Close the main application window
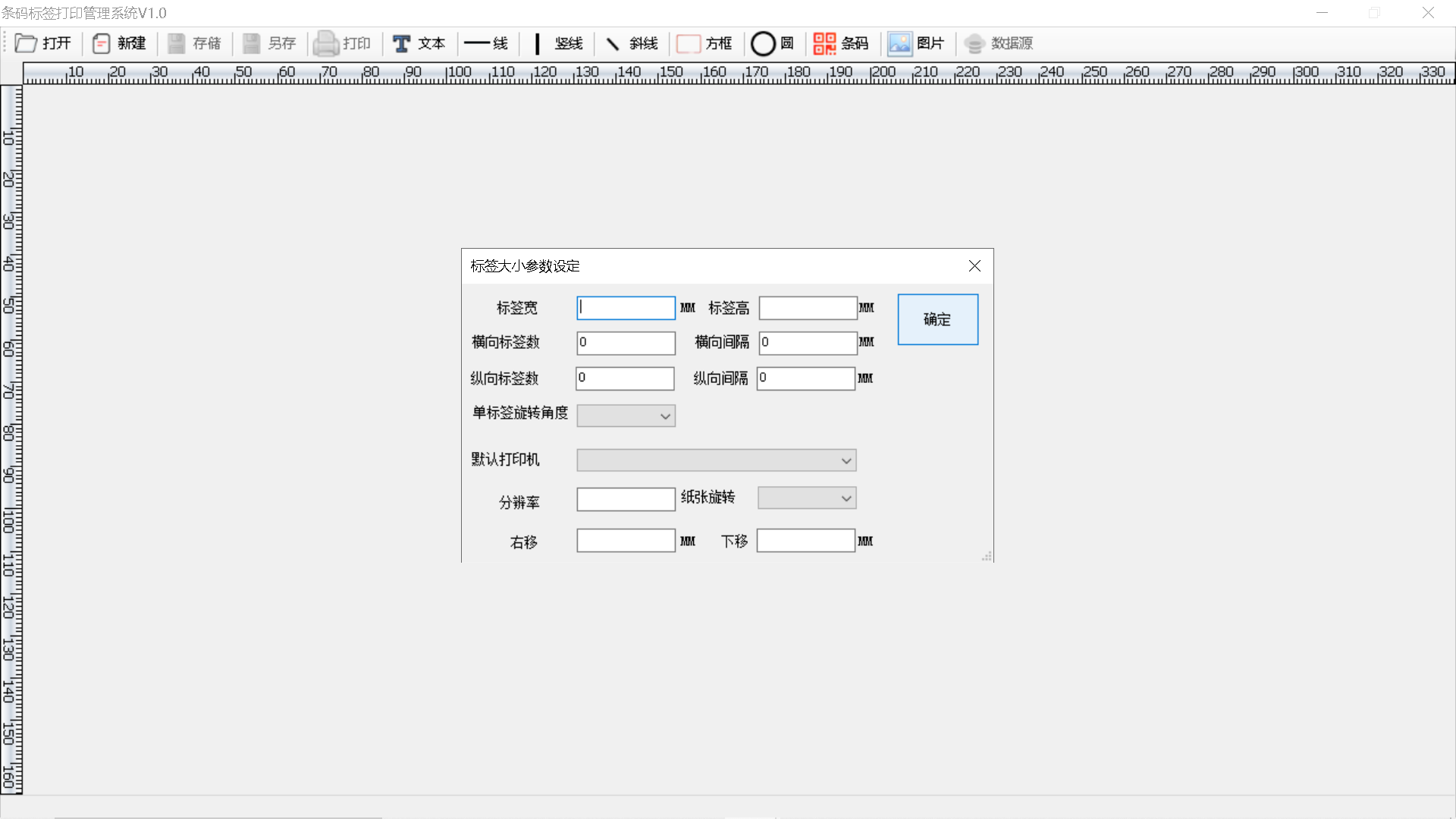 pyautogui.click(x=1428, y=13)
